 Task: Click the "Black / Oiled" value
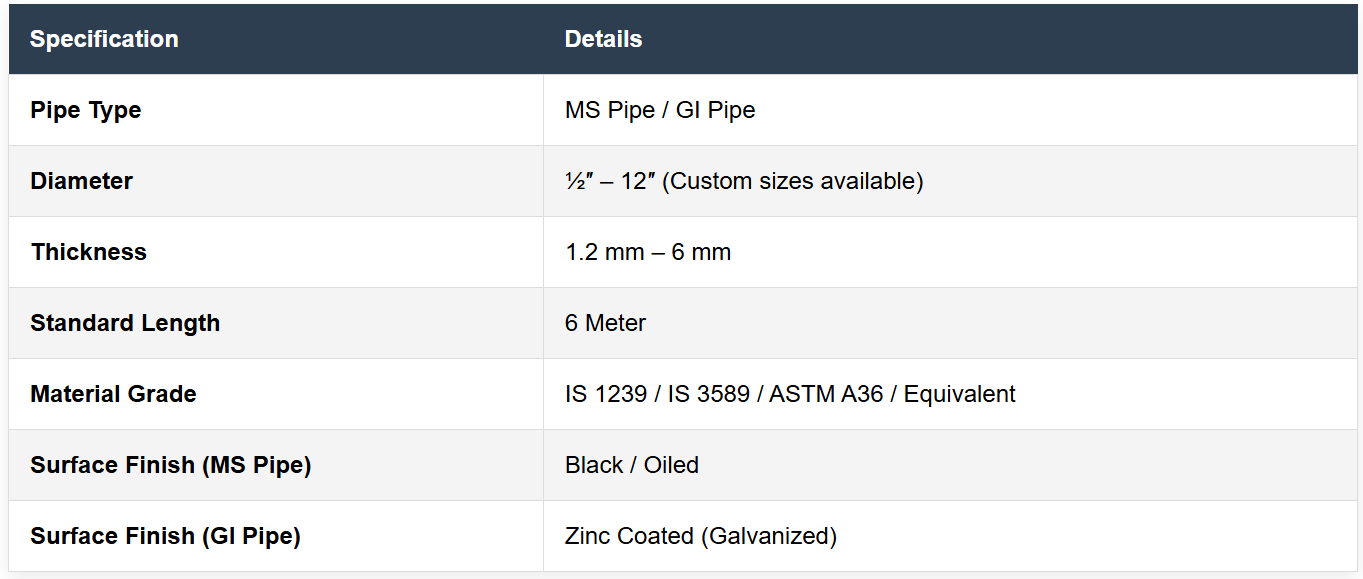point(632,465)
